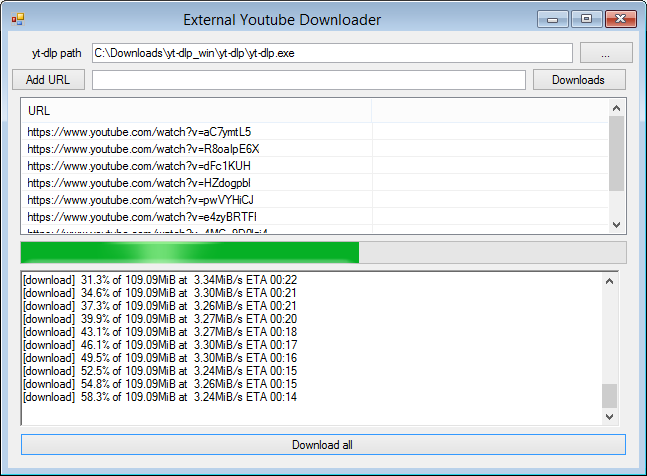This screenshot has width=647, height=476.
Task: Click log line showing 58.3% progress
Action: point(160,397)
